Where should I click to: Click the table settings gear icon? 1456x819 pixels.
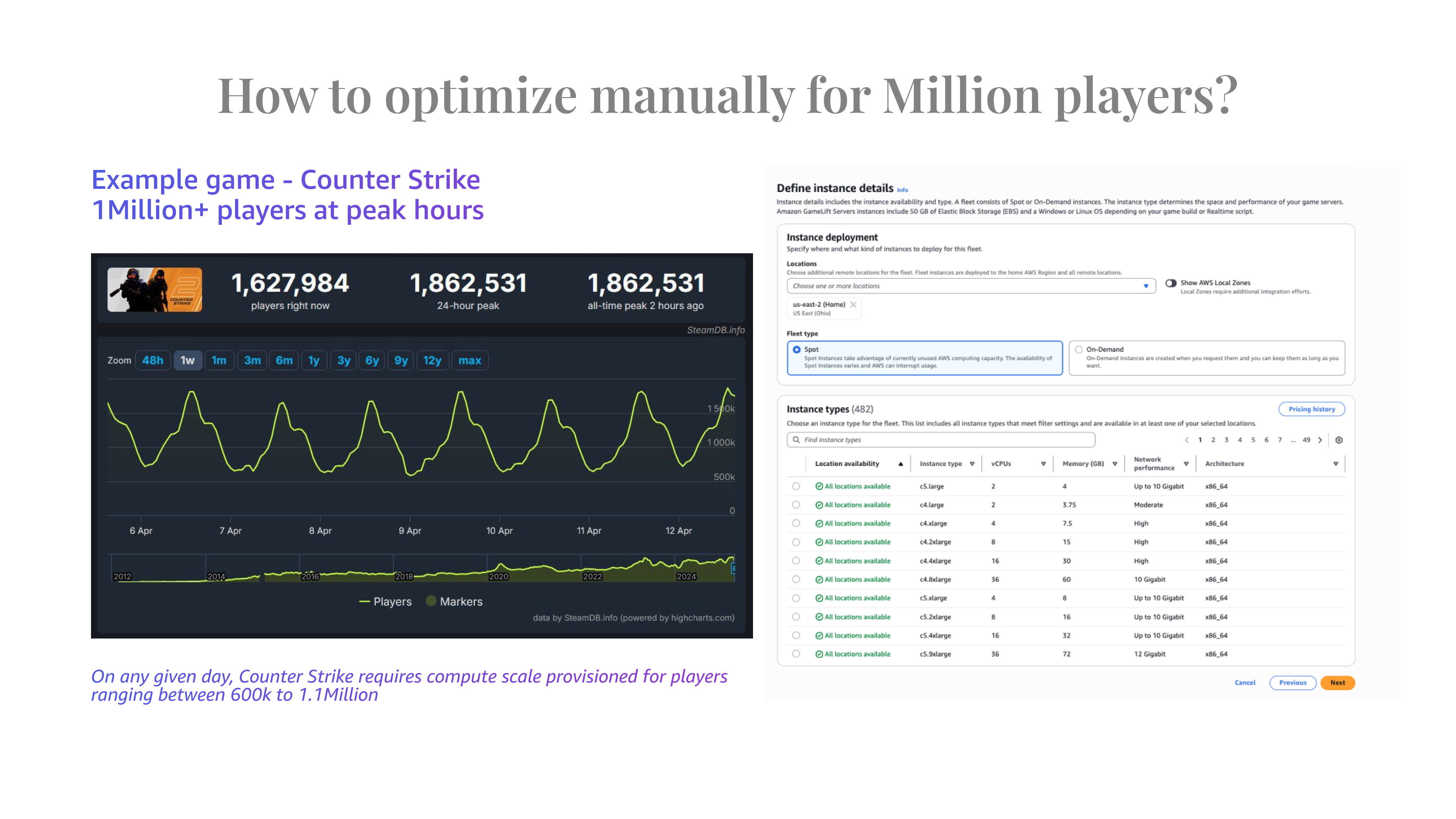tap(1338, 440)
